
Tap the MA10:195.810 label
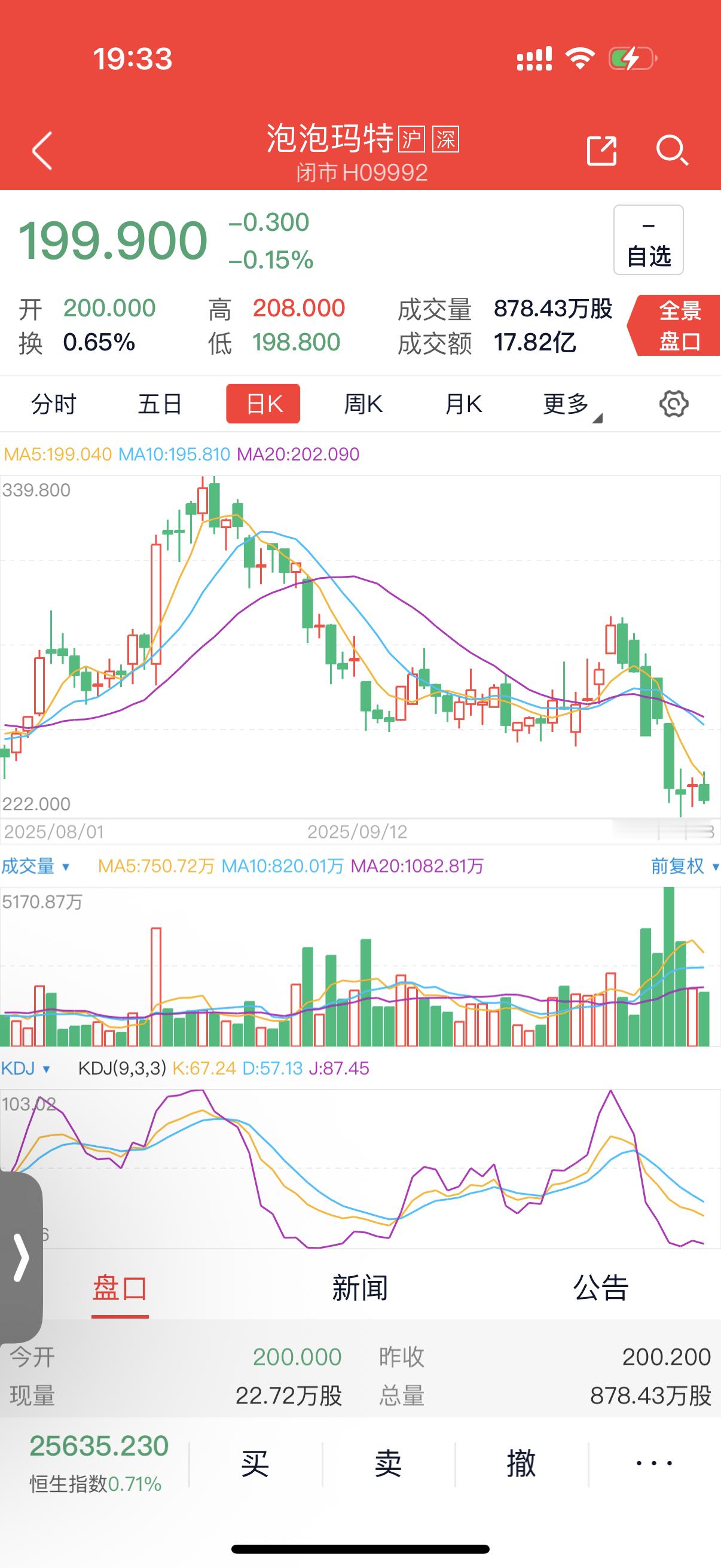[174, 454]
